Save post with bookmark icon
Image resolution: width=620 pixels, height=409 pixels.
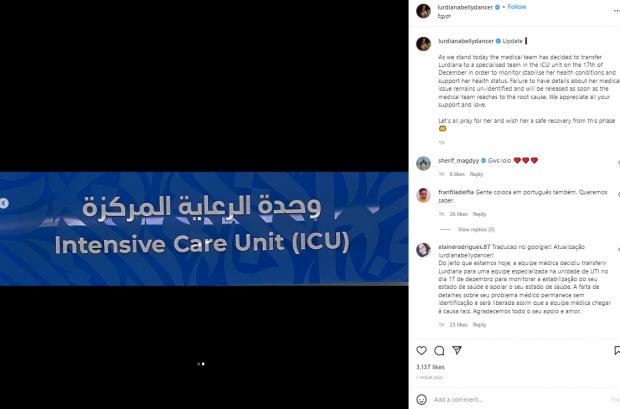point(617,350)
